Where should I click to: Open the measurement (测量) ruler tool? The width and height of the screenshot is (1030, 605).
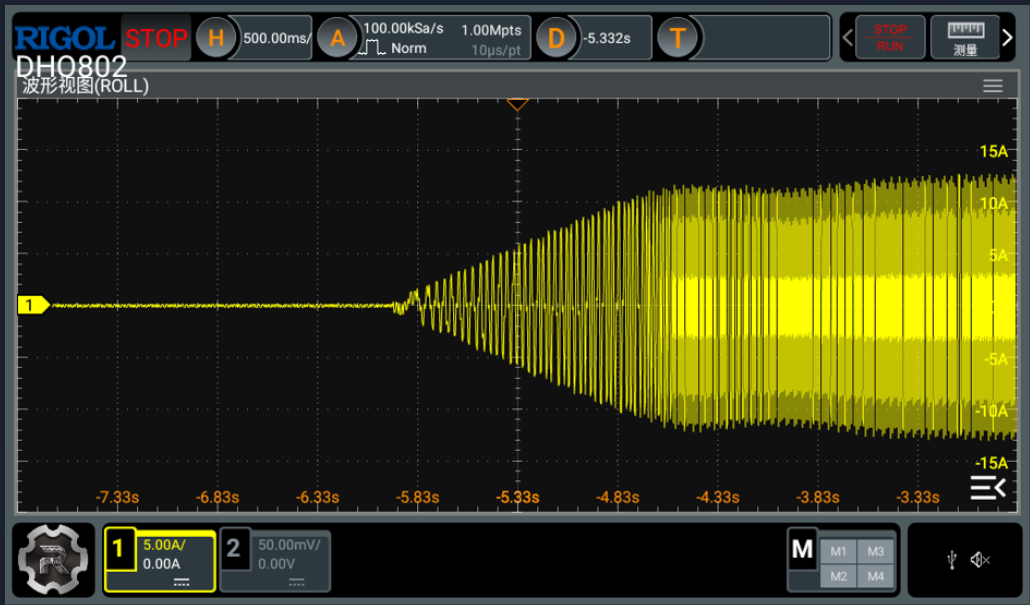coord(965,38)
